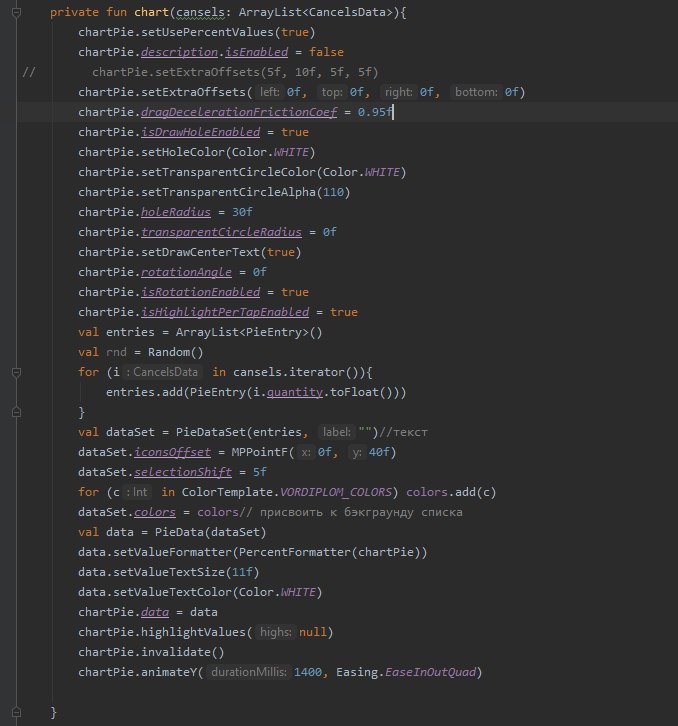Click the 'isRotationEnabled' property
The width and height of the screenshot is (678, 726).
coord(201,292)
